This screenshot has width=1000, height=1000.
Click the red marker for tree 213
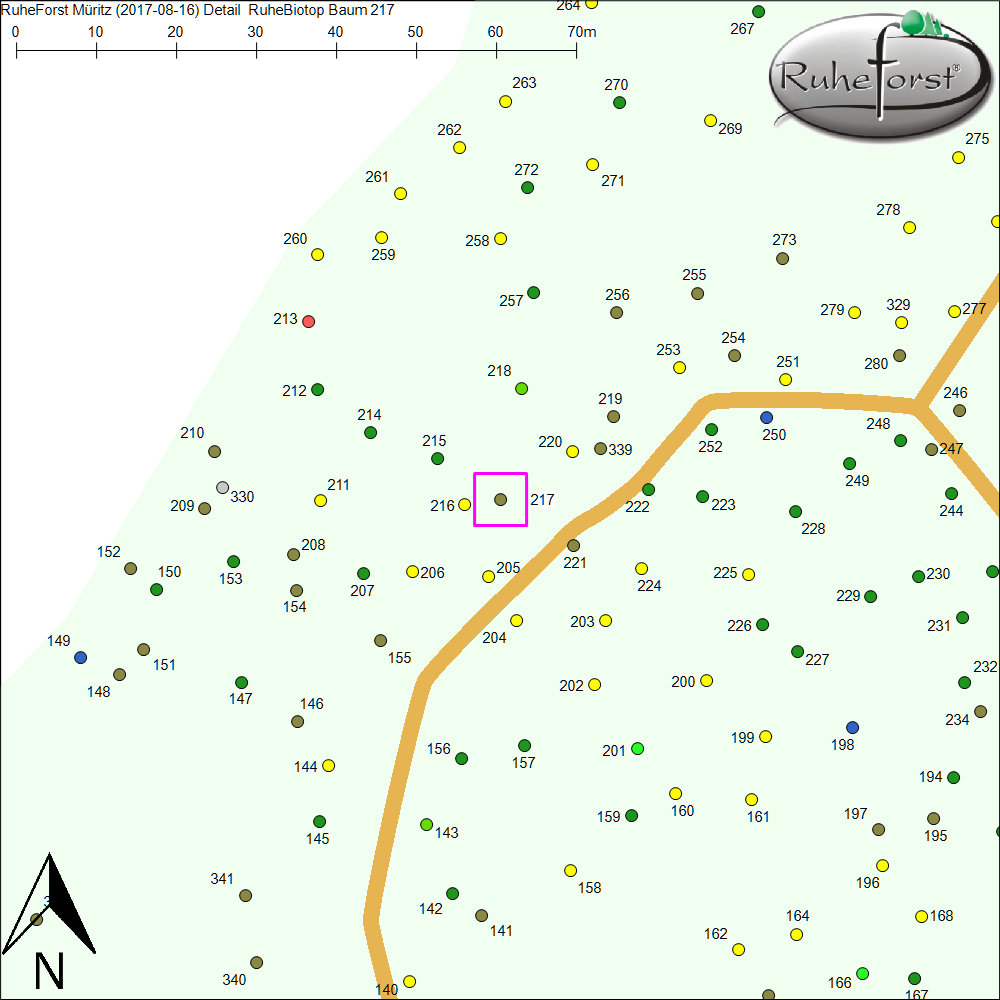[309, 321]
